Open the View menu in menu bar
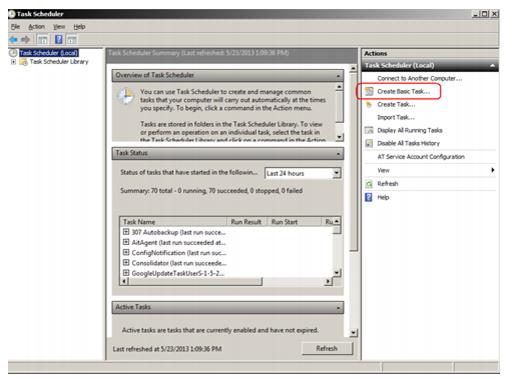This screenshot has height=382, width=507. (x=59, y=27)
